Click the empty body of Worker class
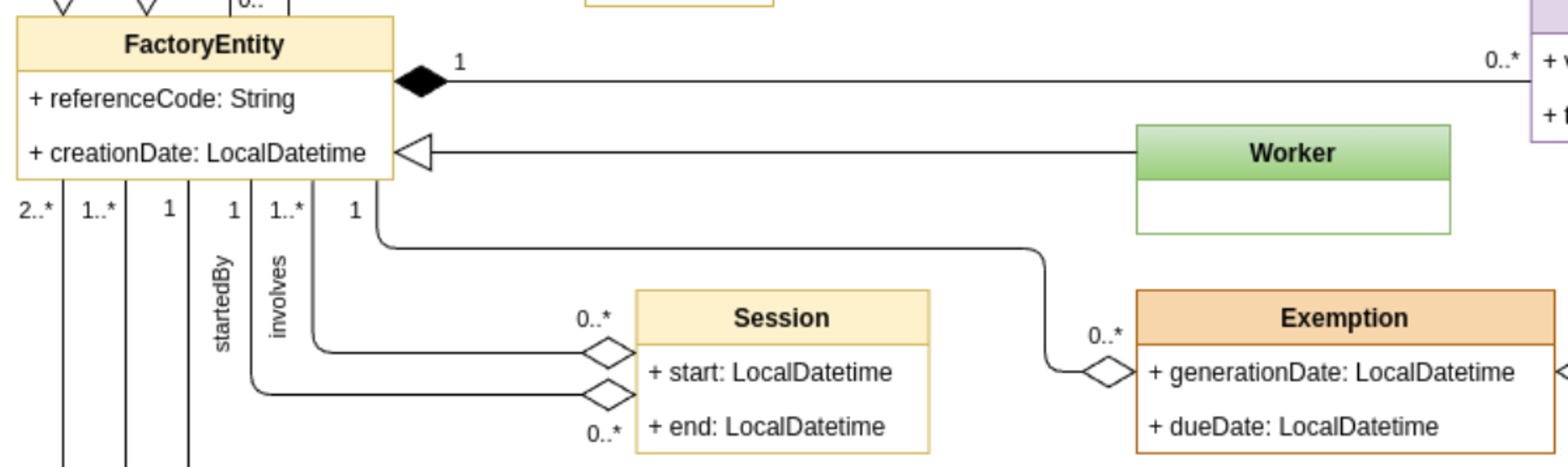The image size is (1568, 467). 1292,207
